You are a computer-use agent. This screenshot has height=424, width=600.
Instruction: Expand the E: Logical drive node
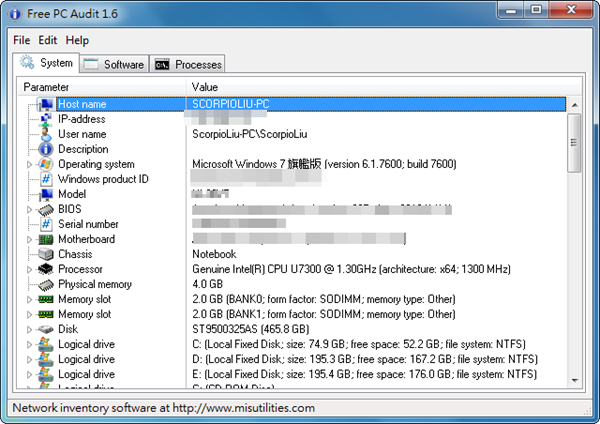(x=29, y=374)
